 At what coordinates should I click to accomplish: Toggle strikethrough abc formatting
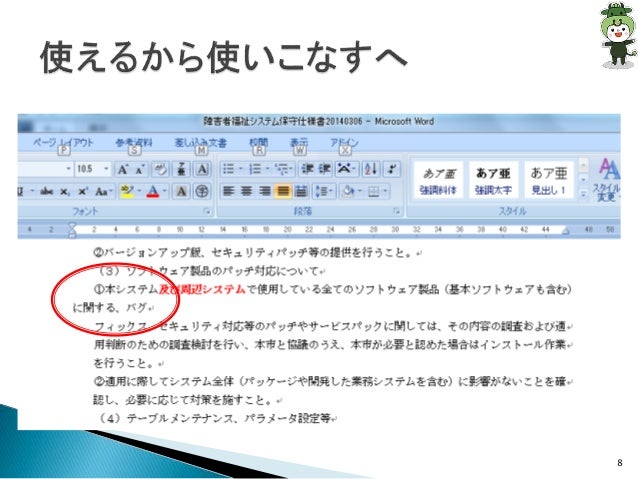(x=47, y=191)
